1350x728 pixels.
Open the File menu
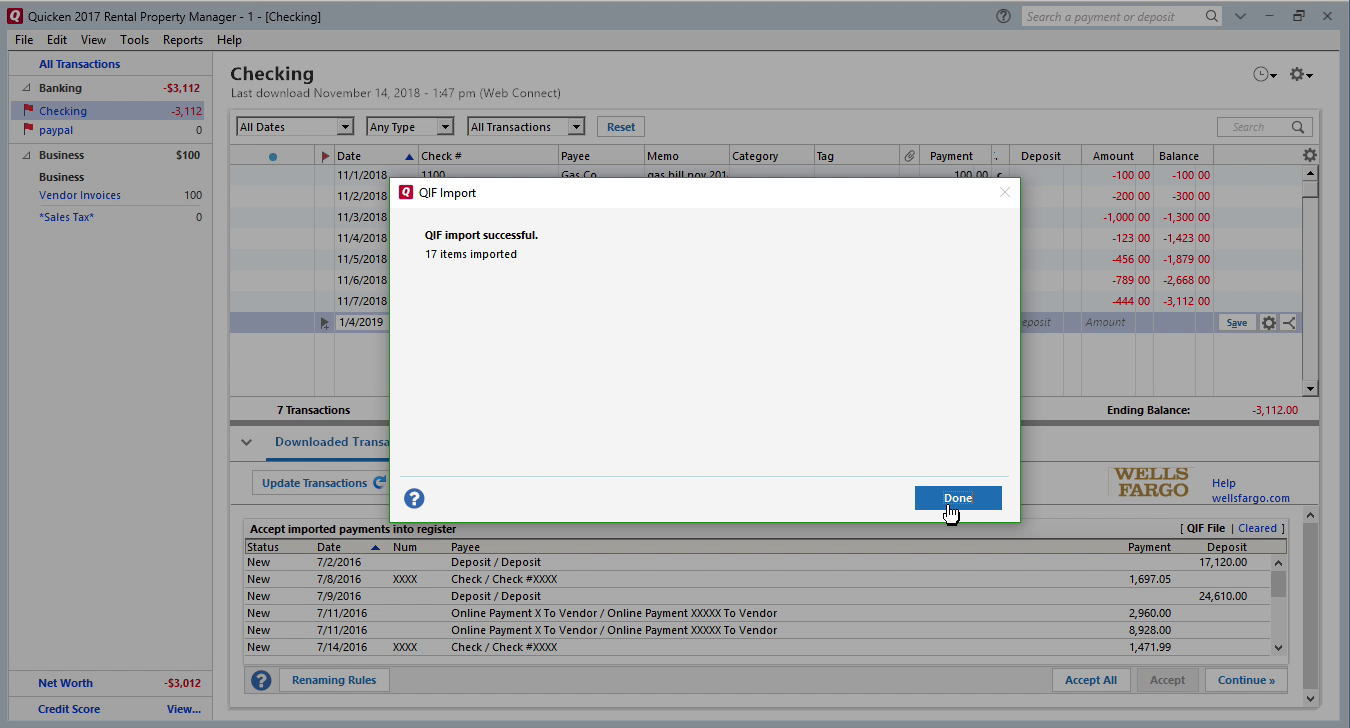[24, 40]
